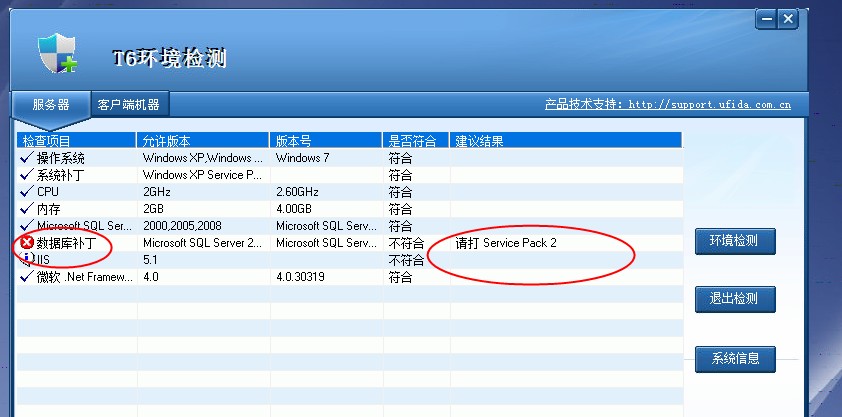Click the 是否符合 column header
Viewport: 842px width, 417px height.
[416, 141]
